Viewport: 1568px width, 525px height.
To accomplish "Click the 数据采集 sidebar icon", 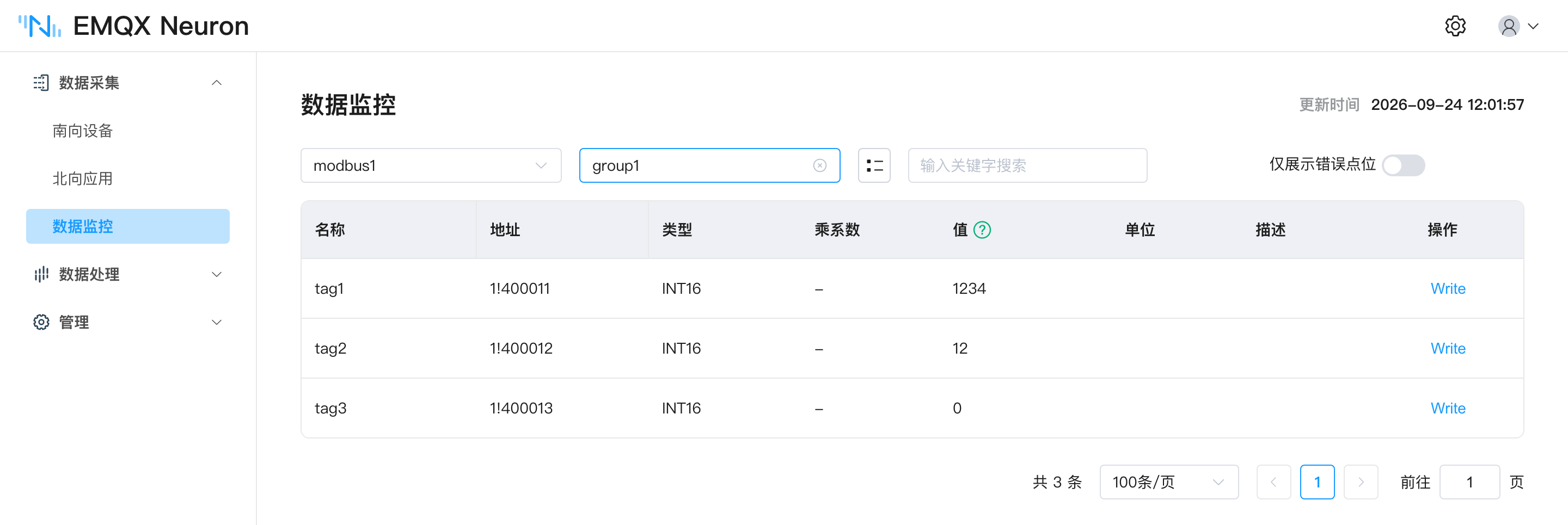I will [41, 83].
